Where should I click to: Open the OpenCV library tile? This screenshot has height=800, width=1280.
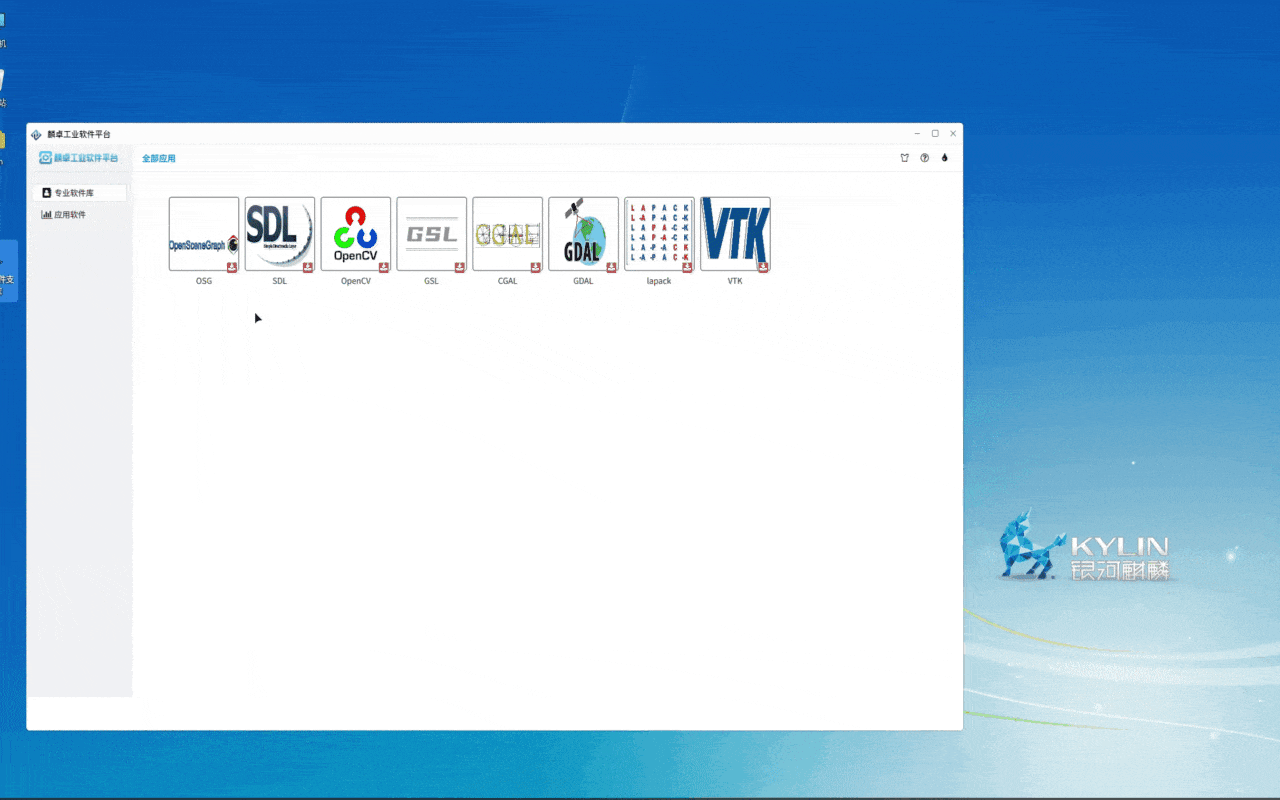(x=356, y=234)
